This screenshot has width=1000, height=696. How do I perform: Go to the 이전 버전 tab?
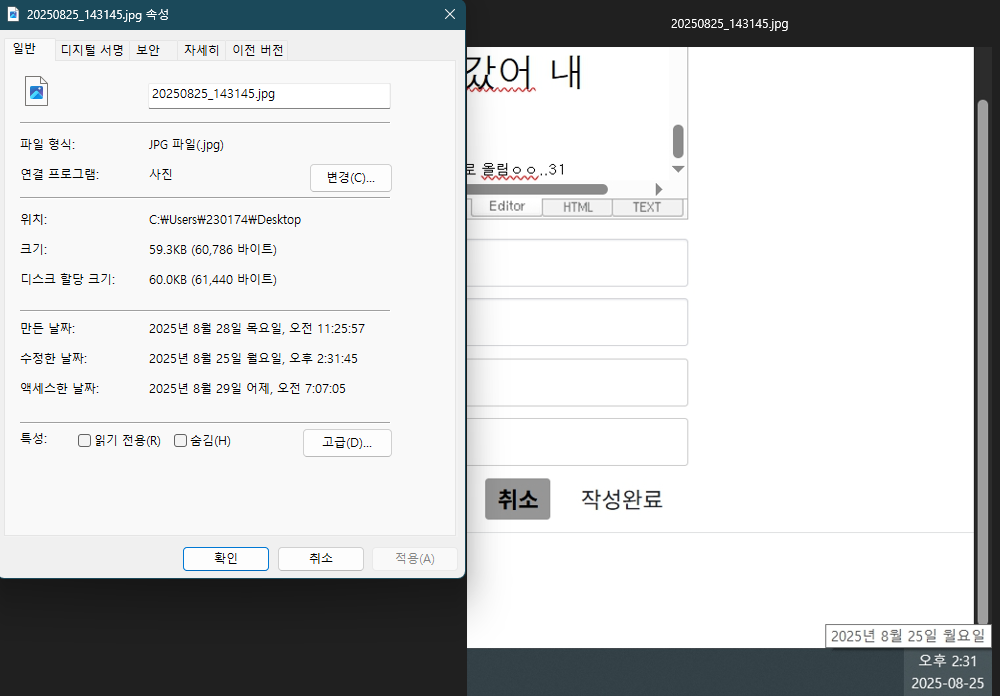pyautogui.click(x=258, y=50)
